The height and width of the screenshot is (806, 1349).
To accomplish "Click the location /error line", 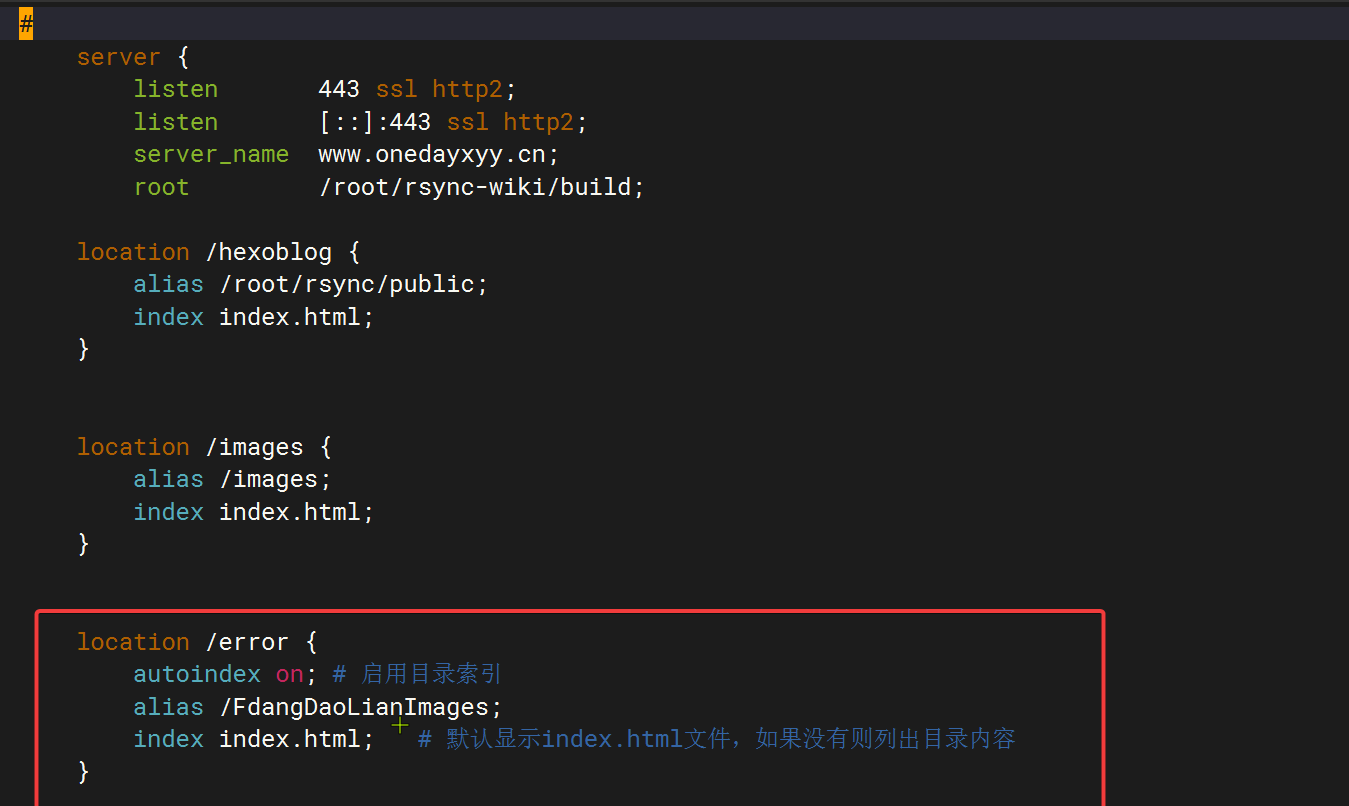I will 197,642.
